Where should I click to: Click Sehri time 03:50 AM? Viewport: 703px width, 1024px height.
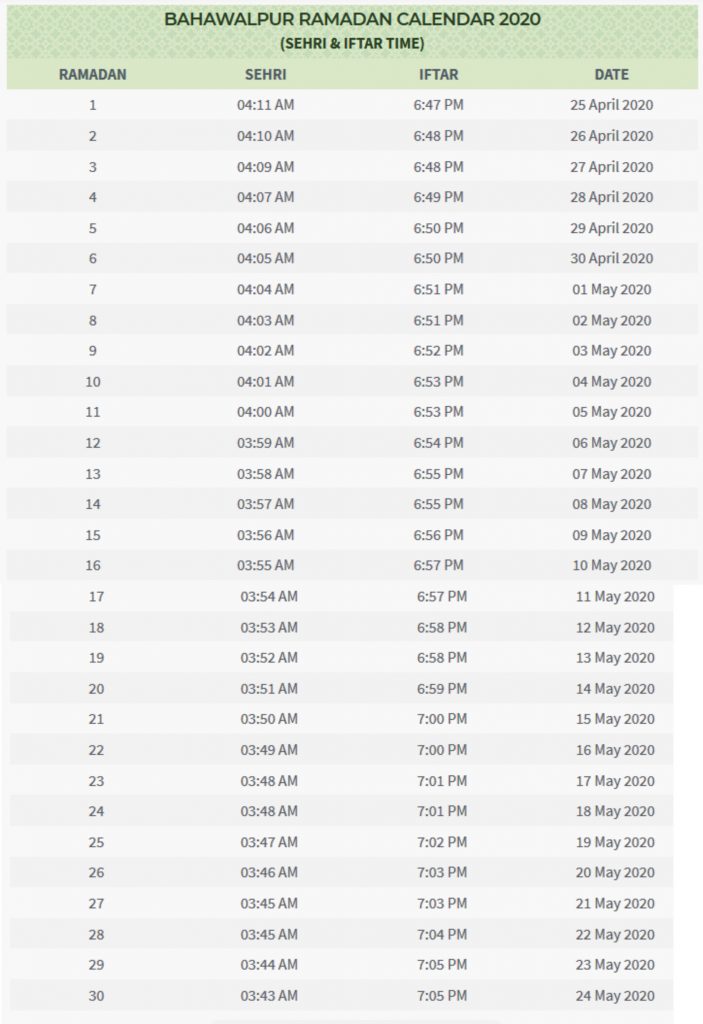point(269,719)
